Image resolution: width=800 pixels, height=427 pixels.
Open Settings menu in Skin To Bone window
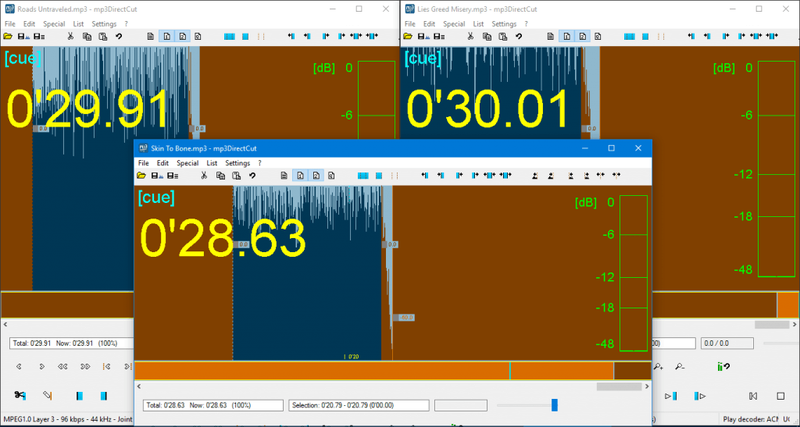click(x=238, y=163)
